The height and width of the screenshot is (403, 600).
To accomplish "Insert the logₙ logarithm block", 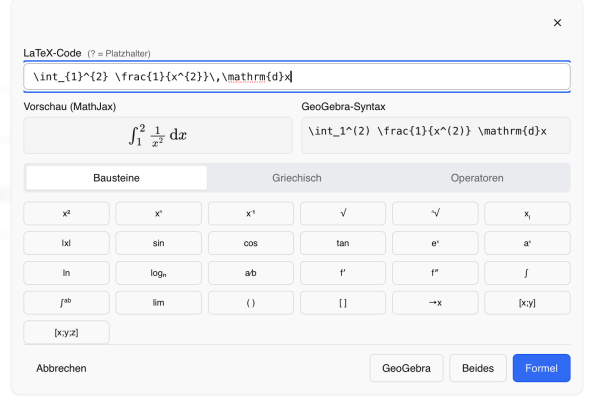I will [x=158, y=273].
